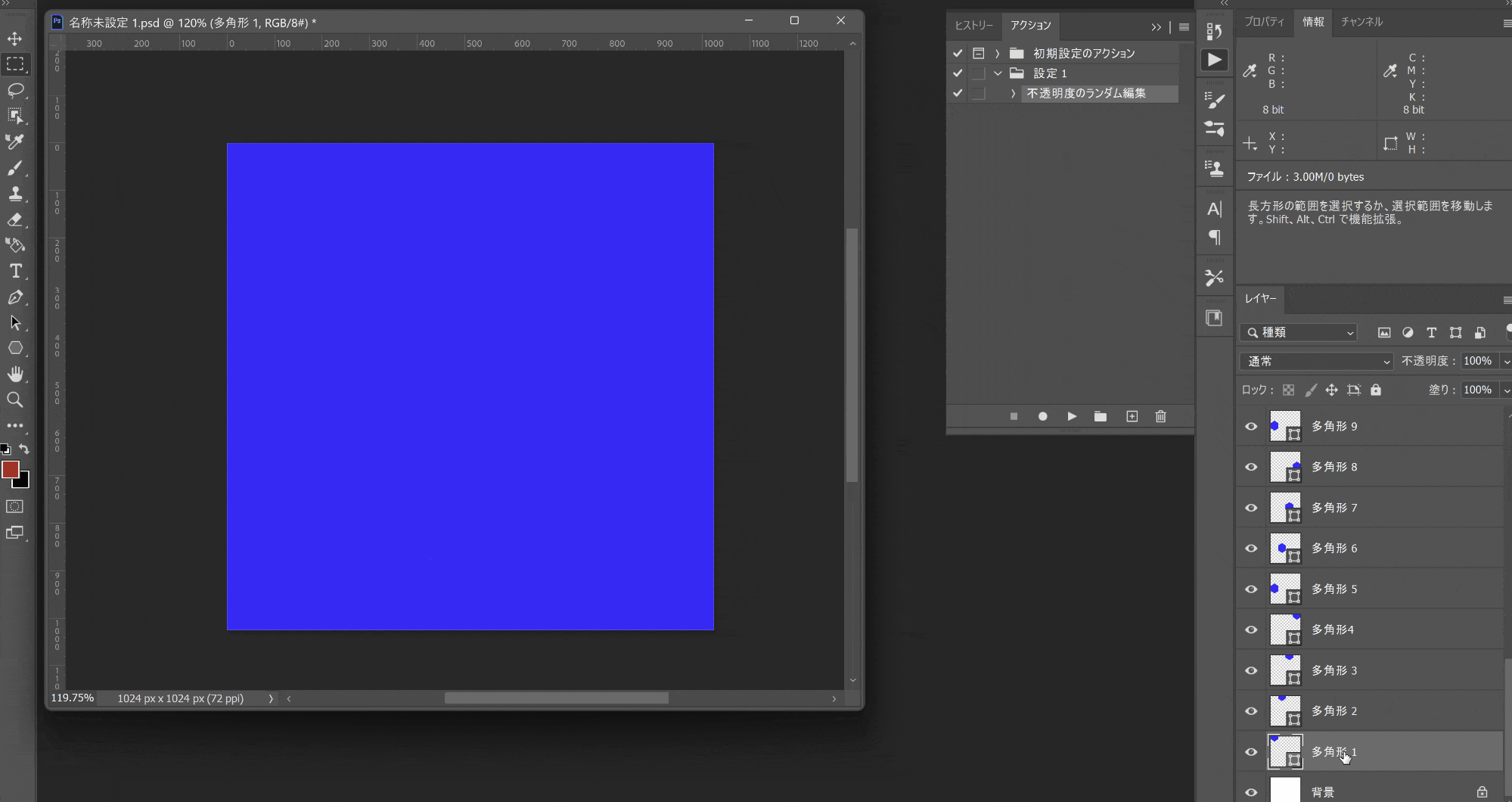Hide the 多角形 5 layer

pos(1251,589)
